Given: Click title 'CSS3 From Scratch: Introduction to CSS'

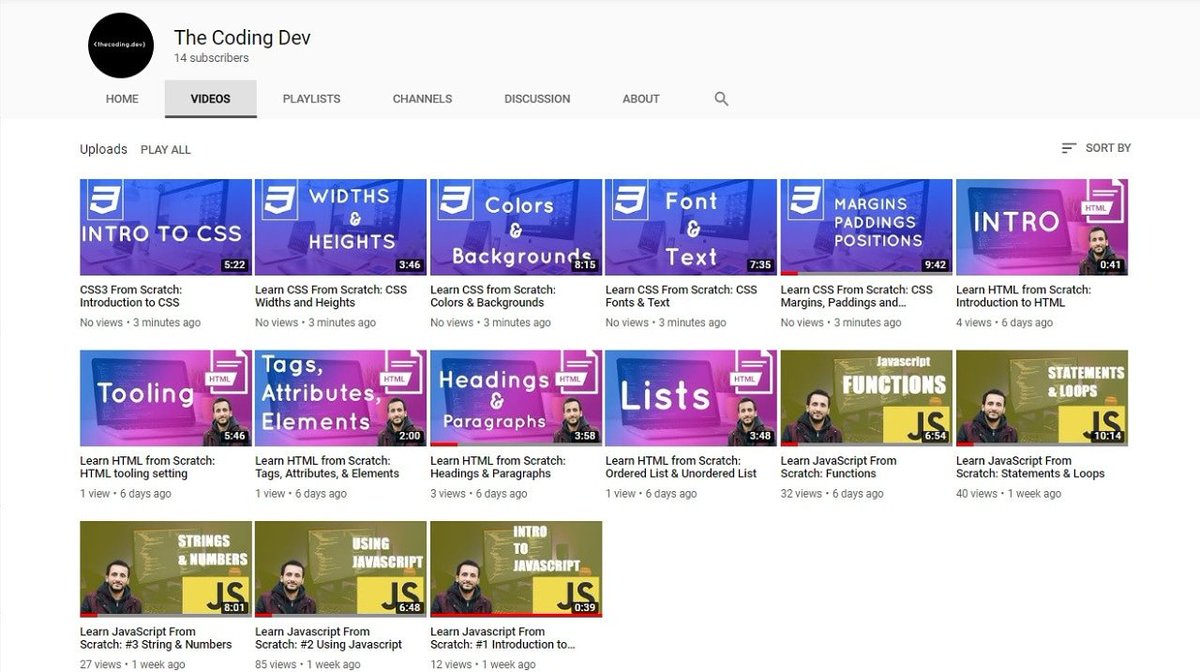Looking at the screenshot, I should (131, 296).
